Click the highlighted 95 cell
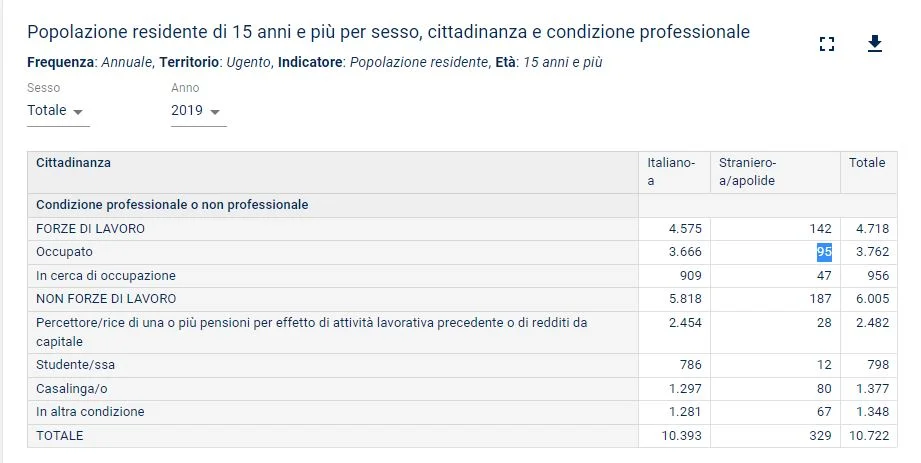 tap(824, 252)
